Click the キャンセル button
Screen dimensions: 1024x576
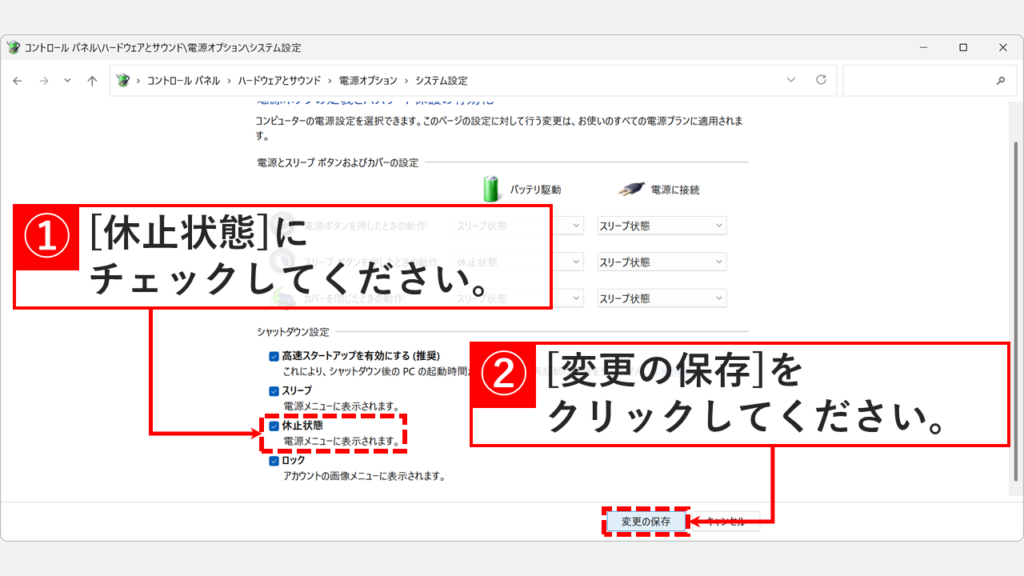click(727, 519)
